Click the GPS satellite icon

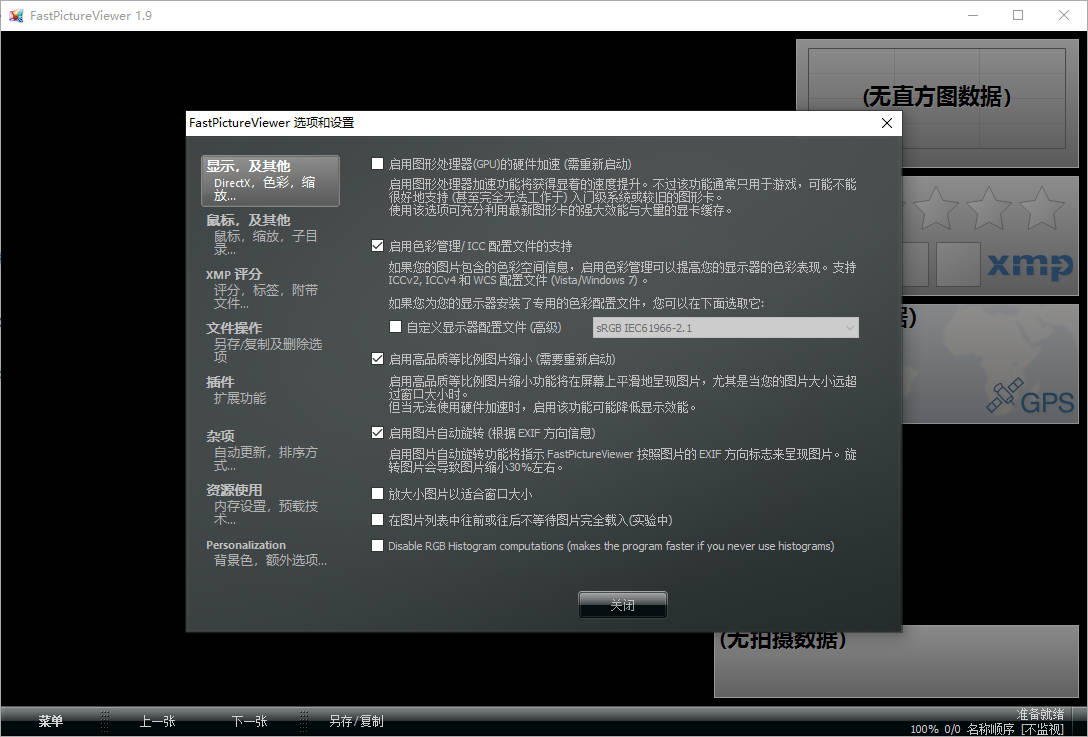[1005, 395]
